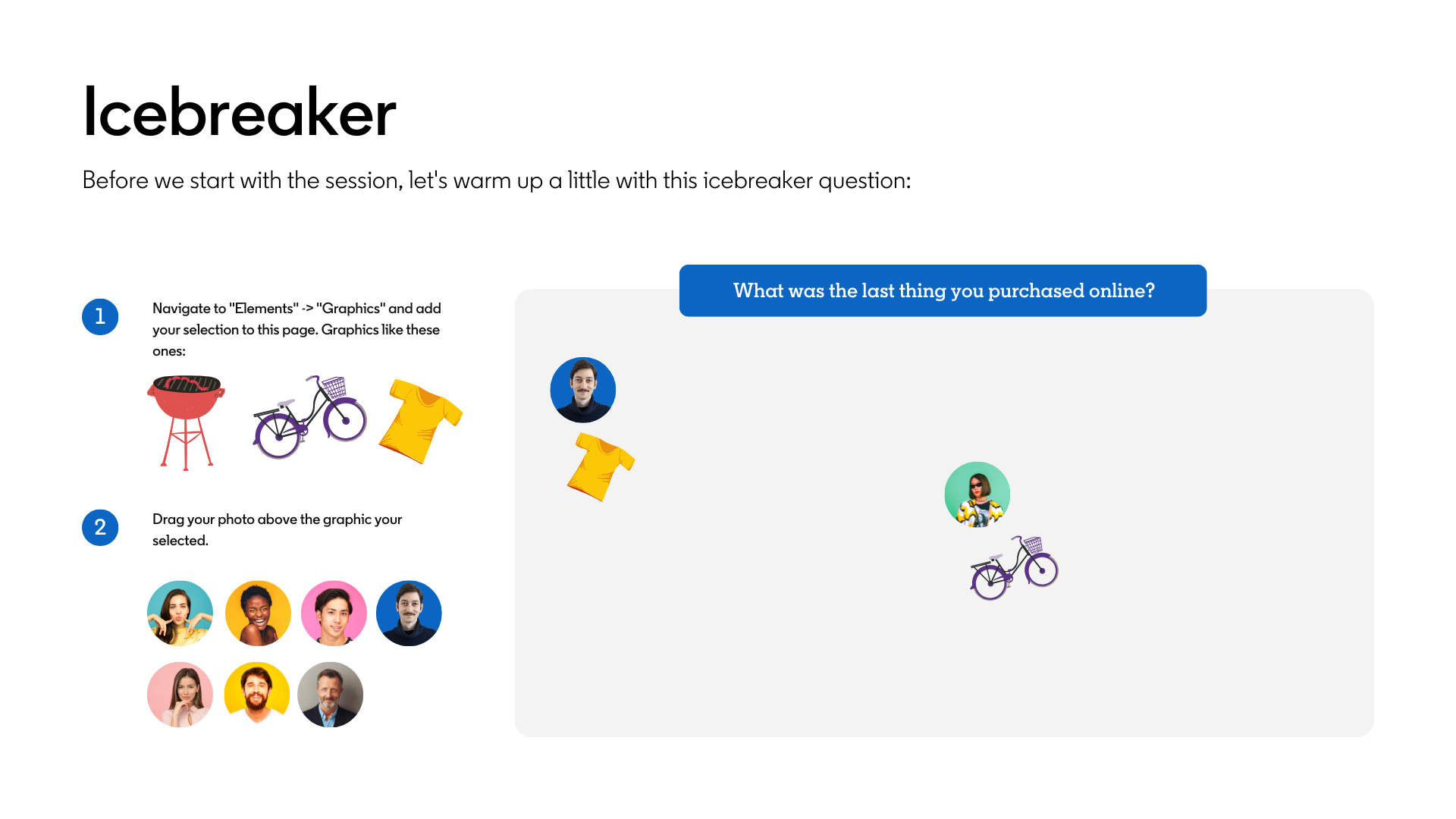This screenshot has height=819, width=1456.
Task: Click the Icebreaker title heading
Action: point(239,113)
